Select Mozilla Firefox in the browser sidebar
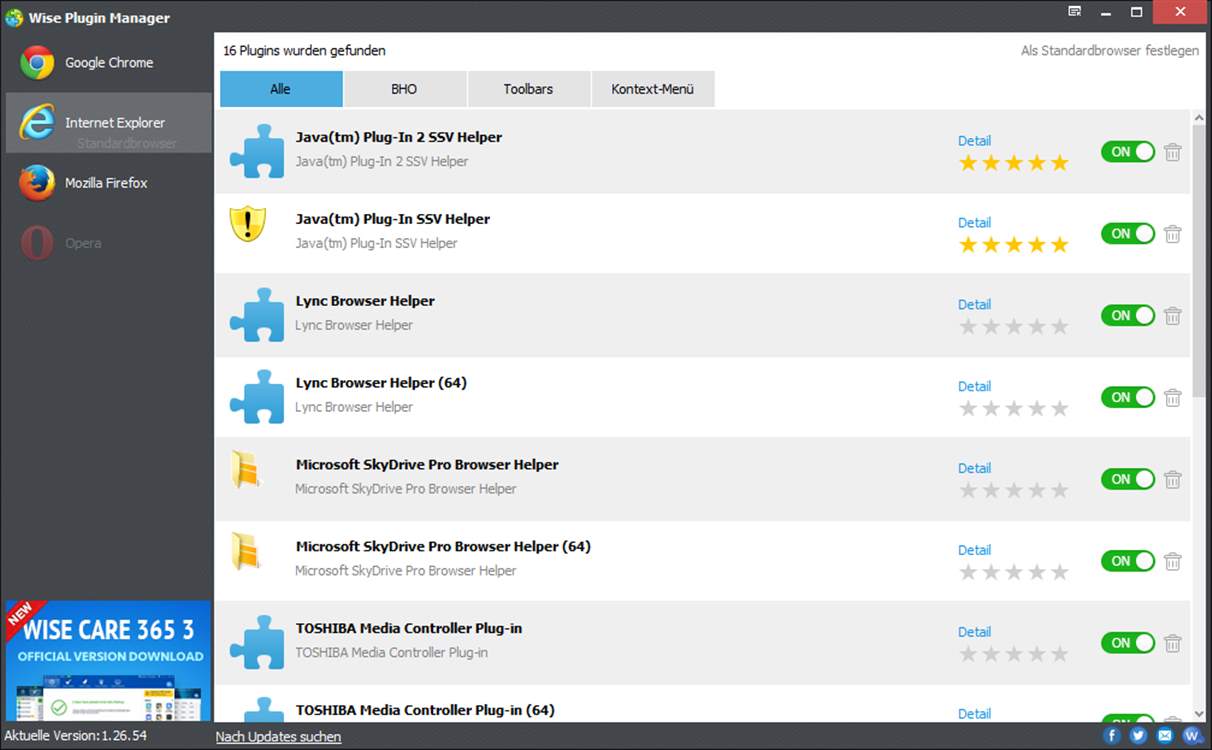The height and width of the screenshot is (750, 1212). pos(108,183)
